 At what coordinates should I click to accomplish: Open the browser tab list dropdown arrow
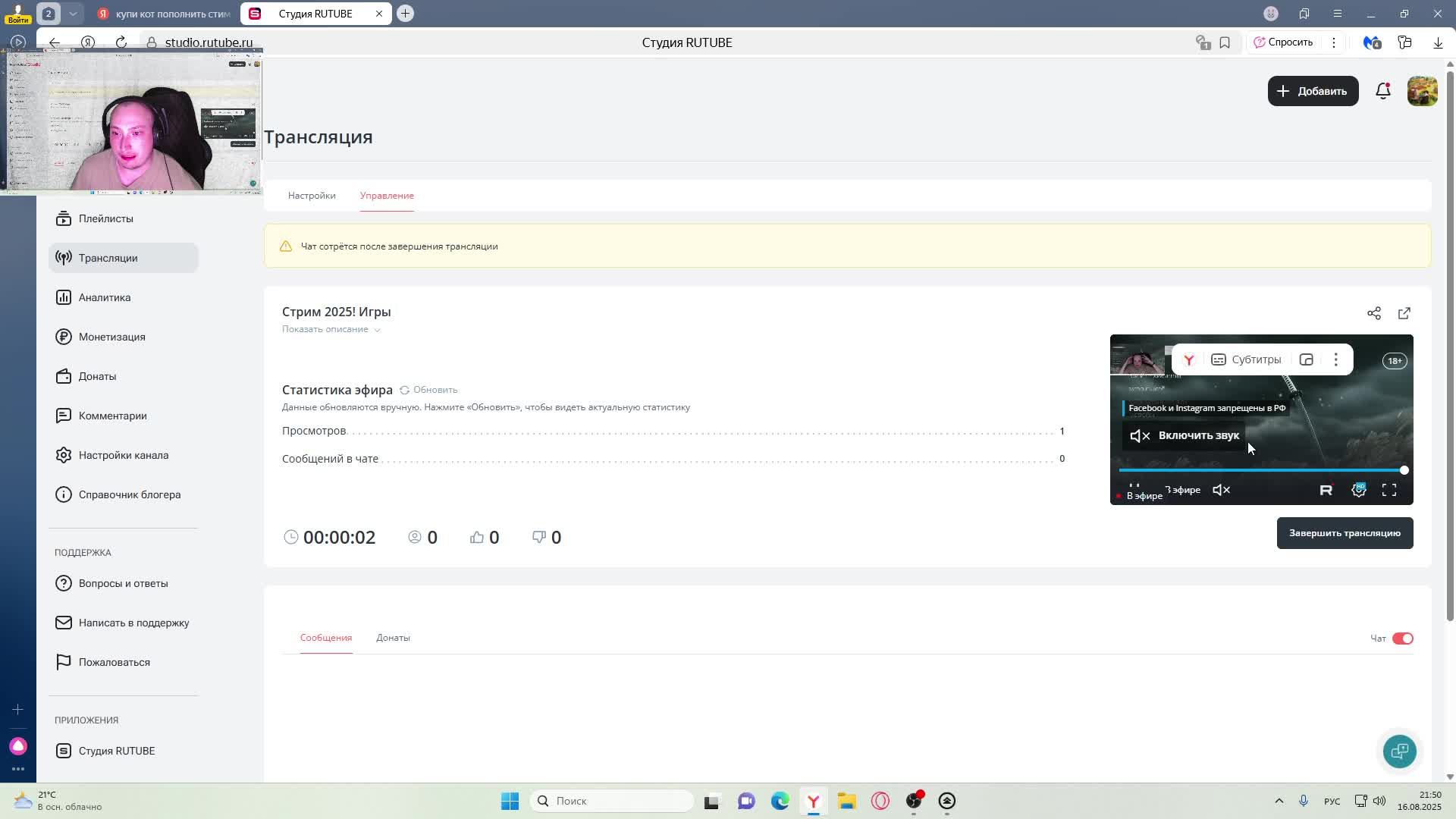point(73,14)
